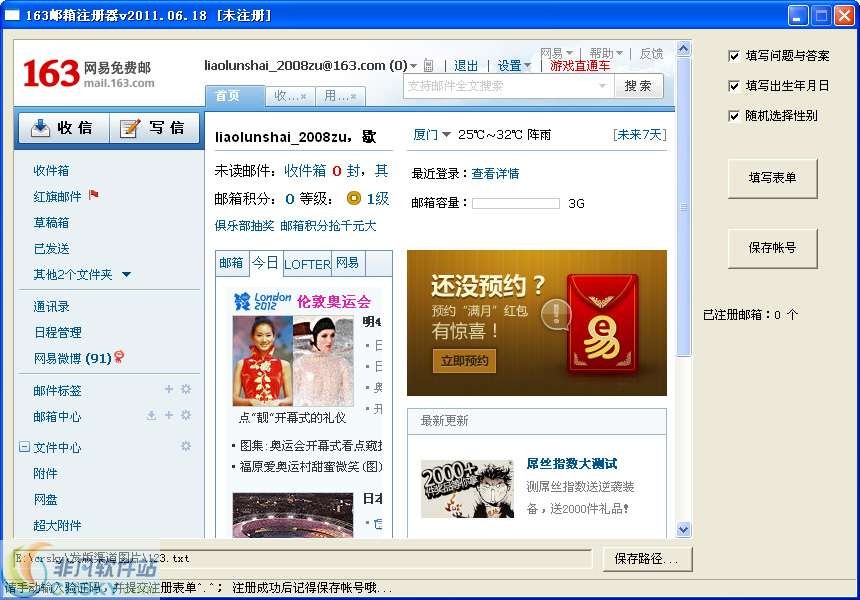Click the gear icon in 邮箱中心 row
This screenshot has height=600, width=860.
coord(186,415)
